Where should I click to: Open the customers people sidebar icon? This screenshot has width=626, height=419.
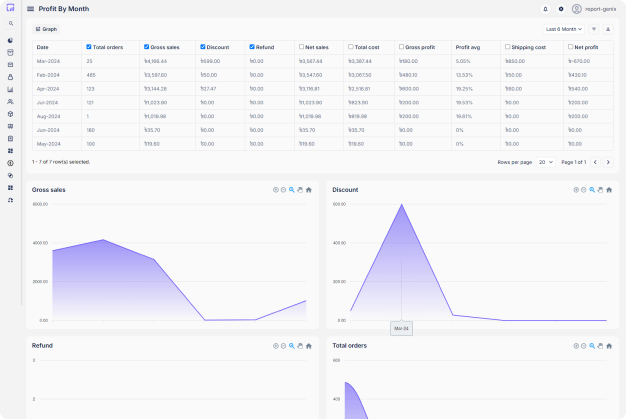pyautogui.click(x=10, y=102)
